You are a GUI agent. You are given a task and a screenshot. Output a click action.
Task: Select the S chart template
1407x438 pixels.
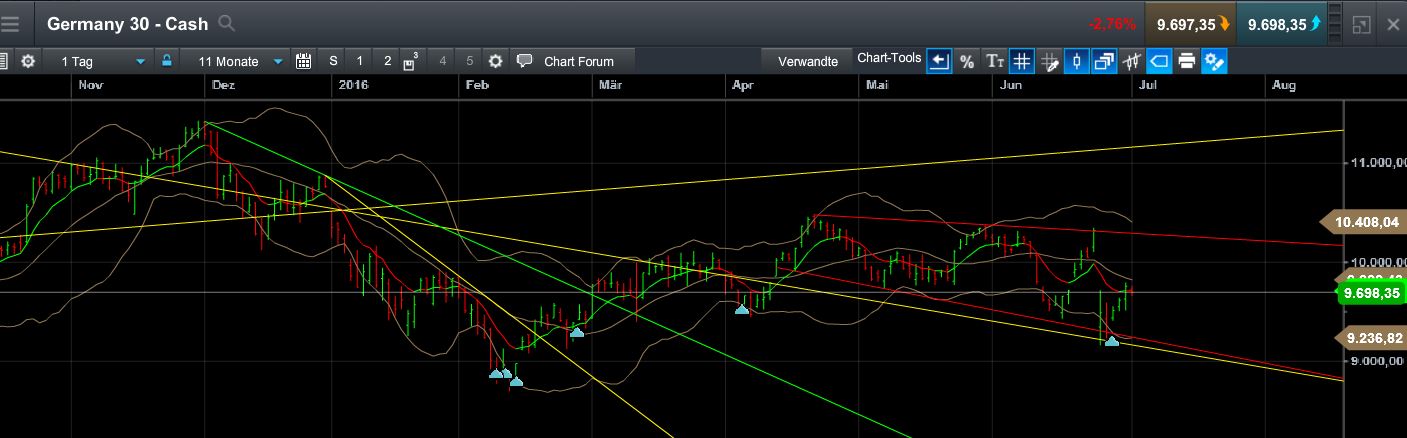[x=333, y=61]
